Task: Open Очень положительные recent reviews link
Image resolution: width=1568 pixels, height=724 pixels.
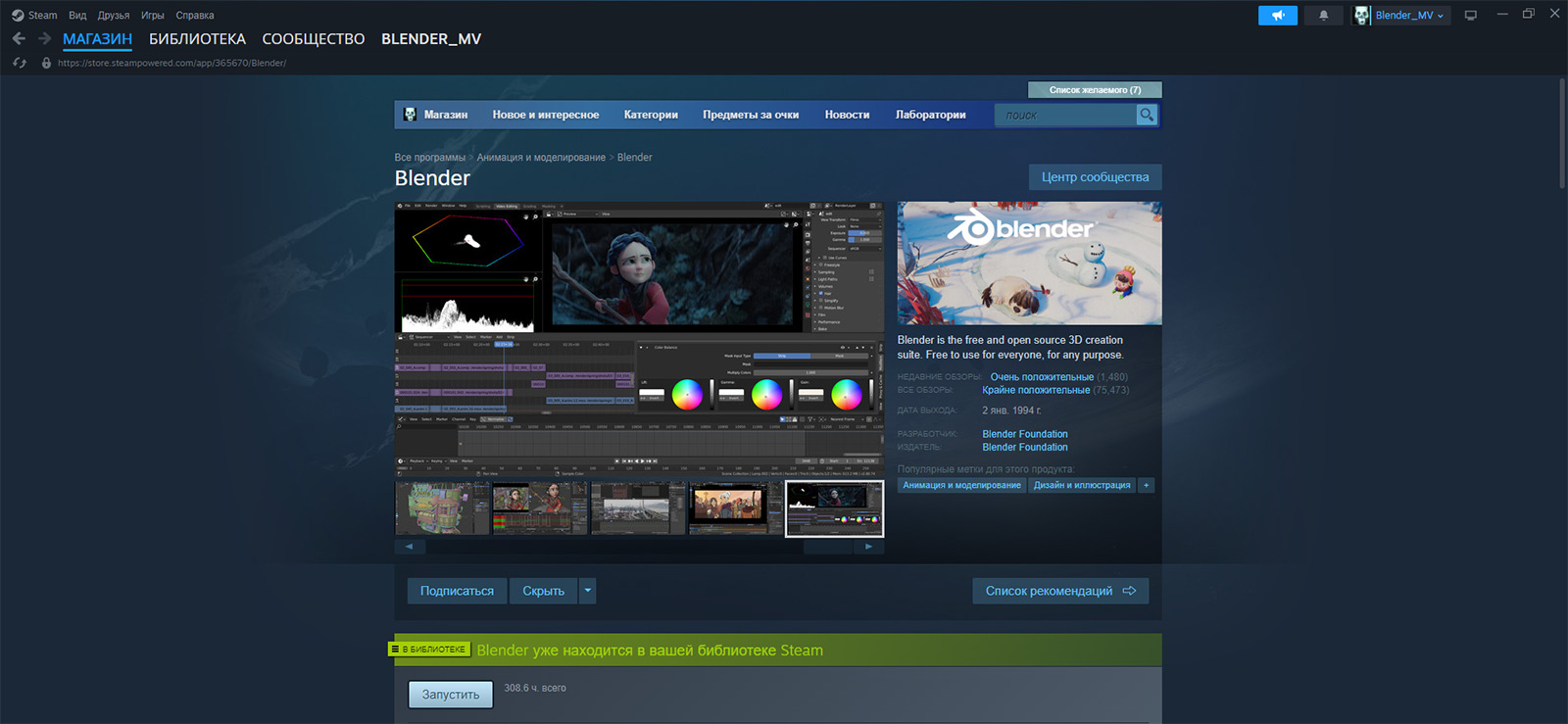Action: [1042, 377]
